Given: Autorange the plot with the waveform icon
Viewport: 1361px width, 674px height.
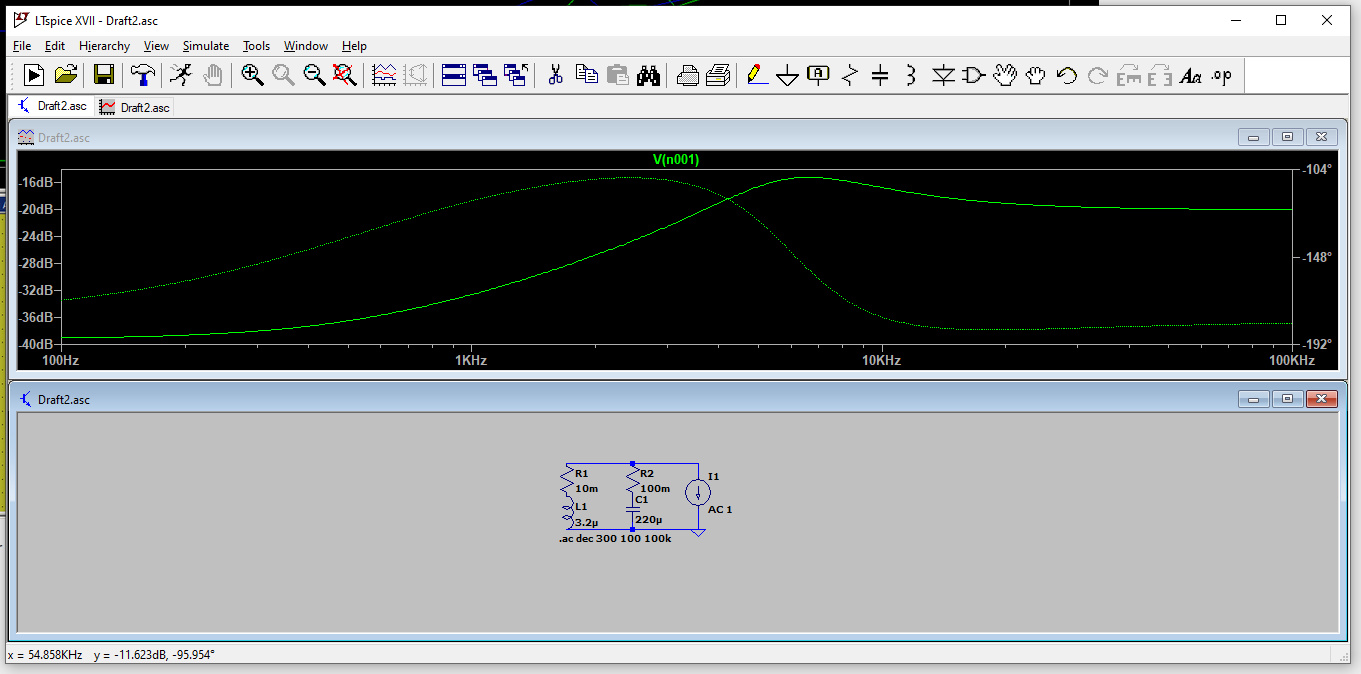Looking at the screenshot, I should point(384,75).
